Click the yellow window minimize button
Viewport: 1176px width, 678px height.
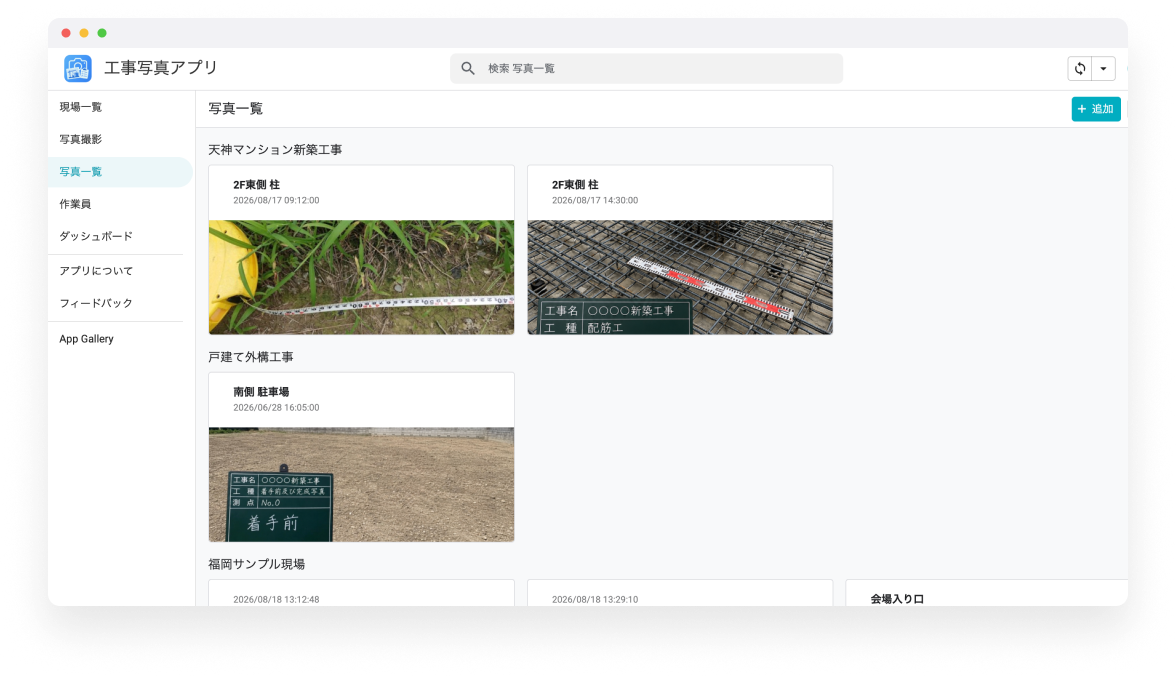coord(84,33)
